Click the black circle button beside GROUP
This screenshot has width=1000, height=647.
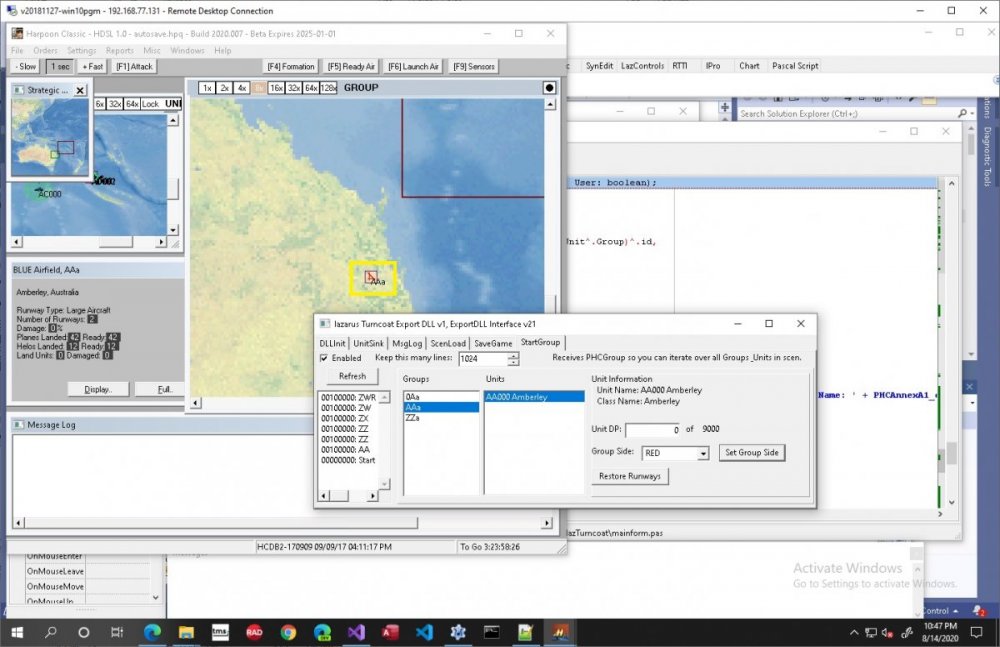[549, 87]
